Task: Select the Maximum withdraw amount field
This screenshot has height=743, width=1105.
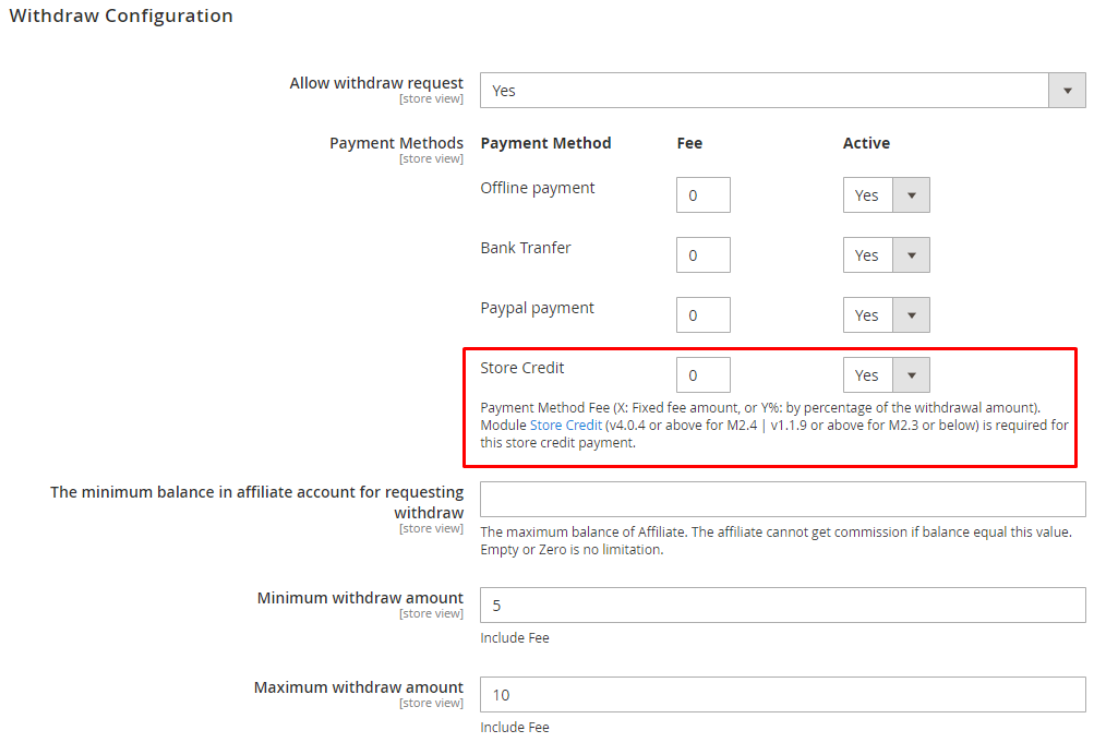Action: [782, 695]
